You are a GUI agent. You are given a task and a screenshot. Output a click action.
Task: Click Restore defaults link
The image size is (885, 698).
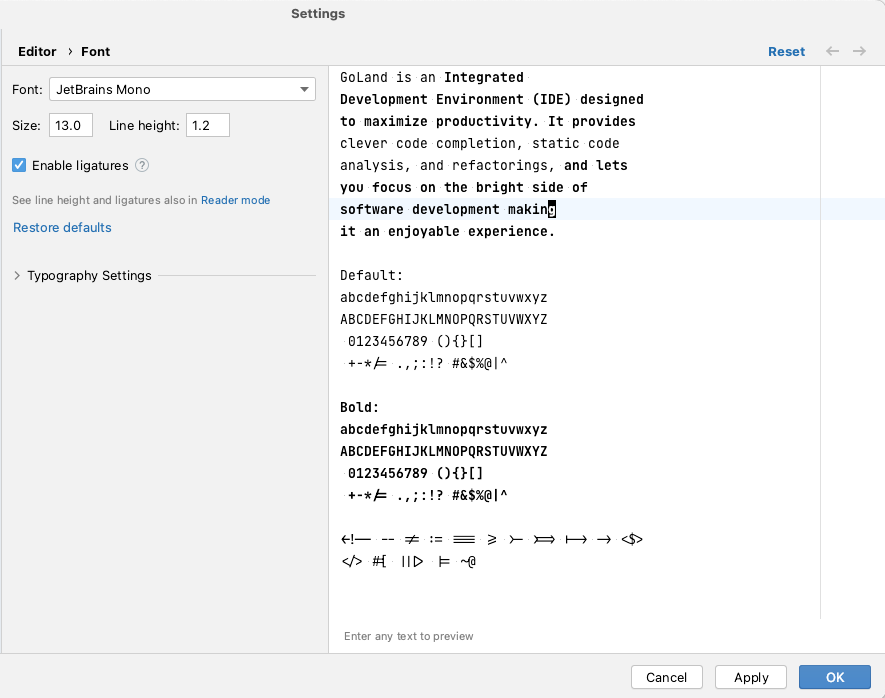62,227
